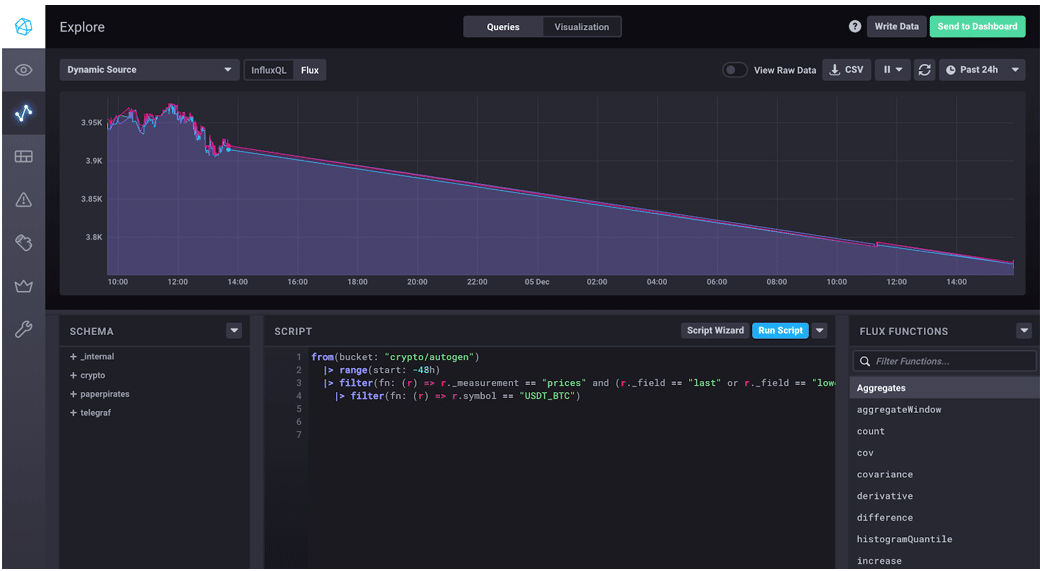Open the crown Admin icon in sidebar
Viewport: 1040px width, 571px height.
pyautogui.click(x=23, y=286)
